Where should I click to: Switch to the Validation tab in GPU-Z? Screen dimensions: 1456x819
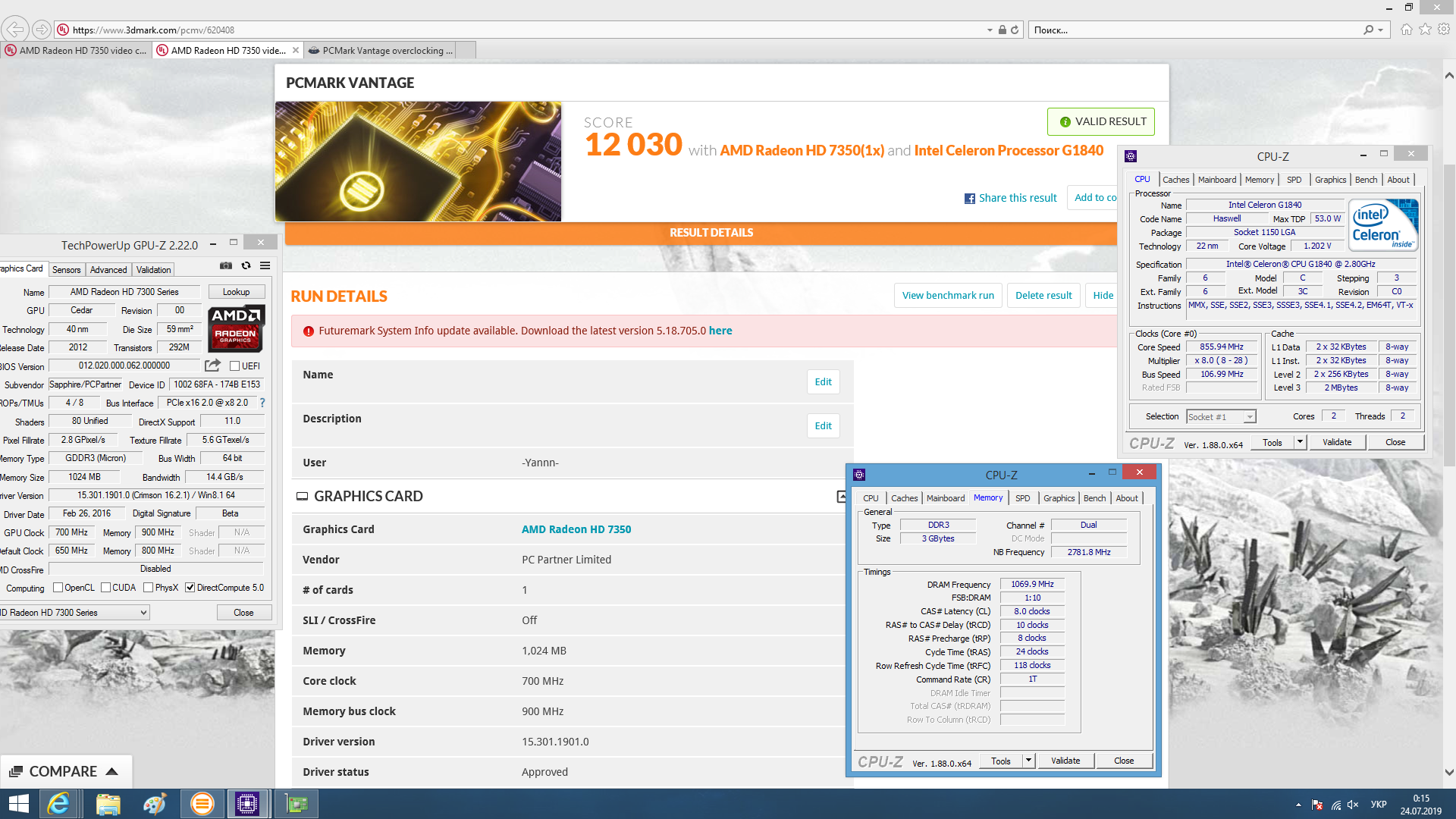point(154,270)
